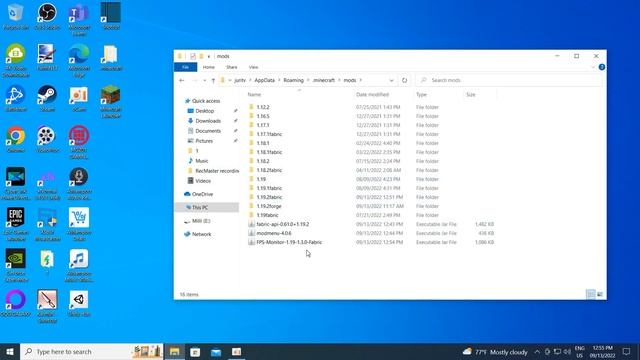Viewport: 640px width, 360px height.
Task: Launch Google Chrome from the desktop
Action: [x=16, y=139]
